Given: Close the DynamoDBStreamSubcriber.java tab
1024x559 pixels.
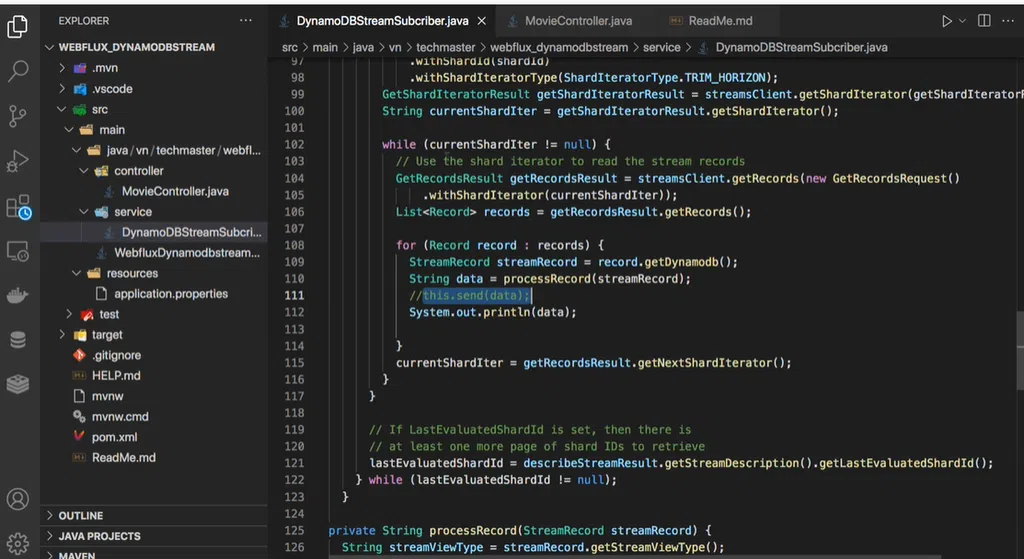Looking at the screenshot, I should tap(482, 21).
